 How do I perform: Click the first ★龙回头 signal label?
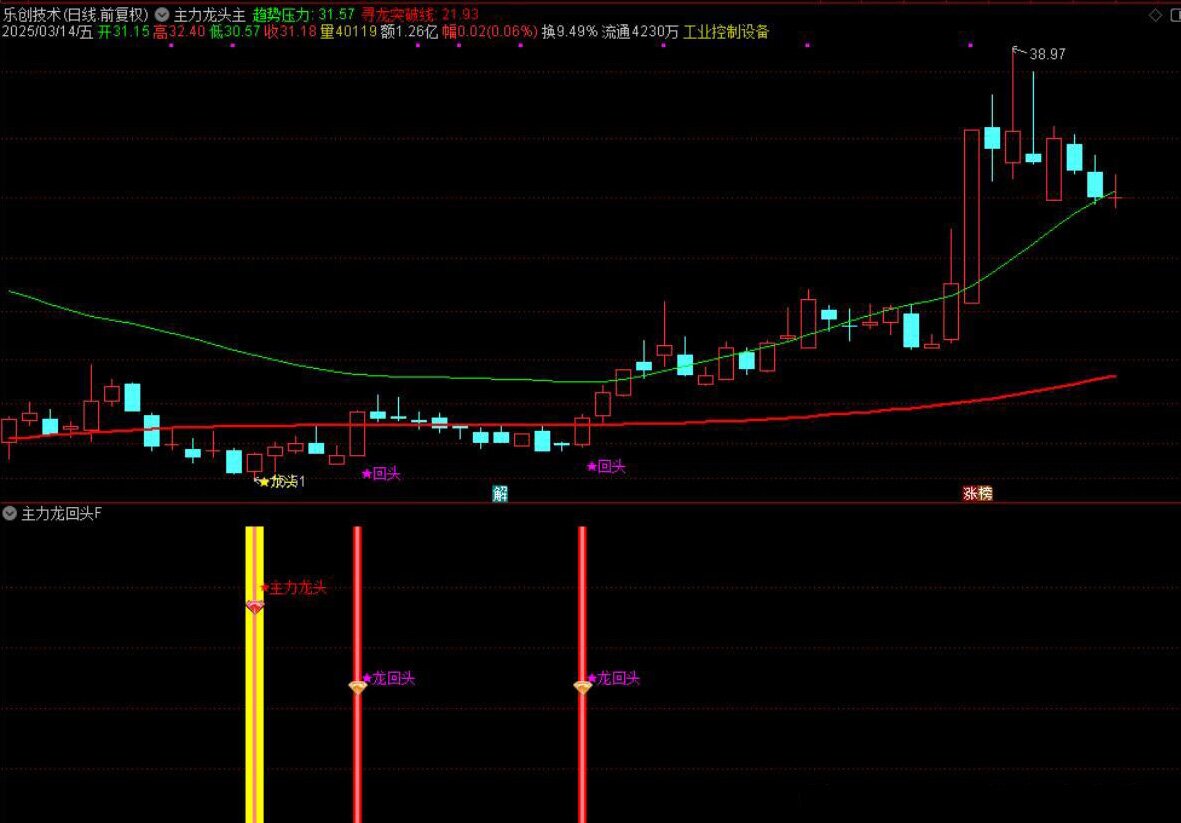(389, 678)
